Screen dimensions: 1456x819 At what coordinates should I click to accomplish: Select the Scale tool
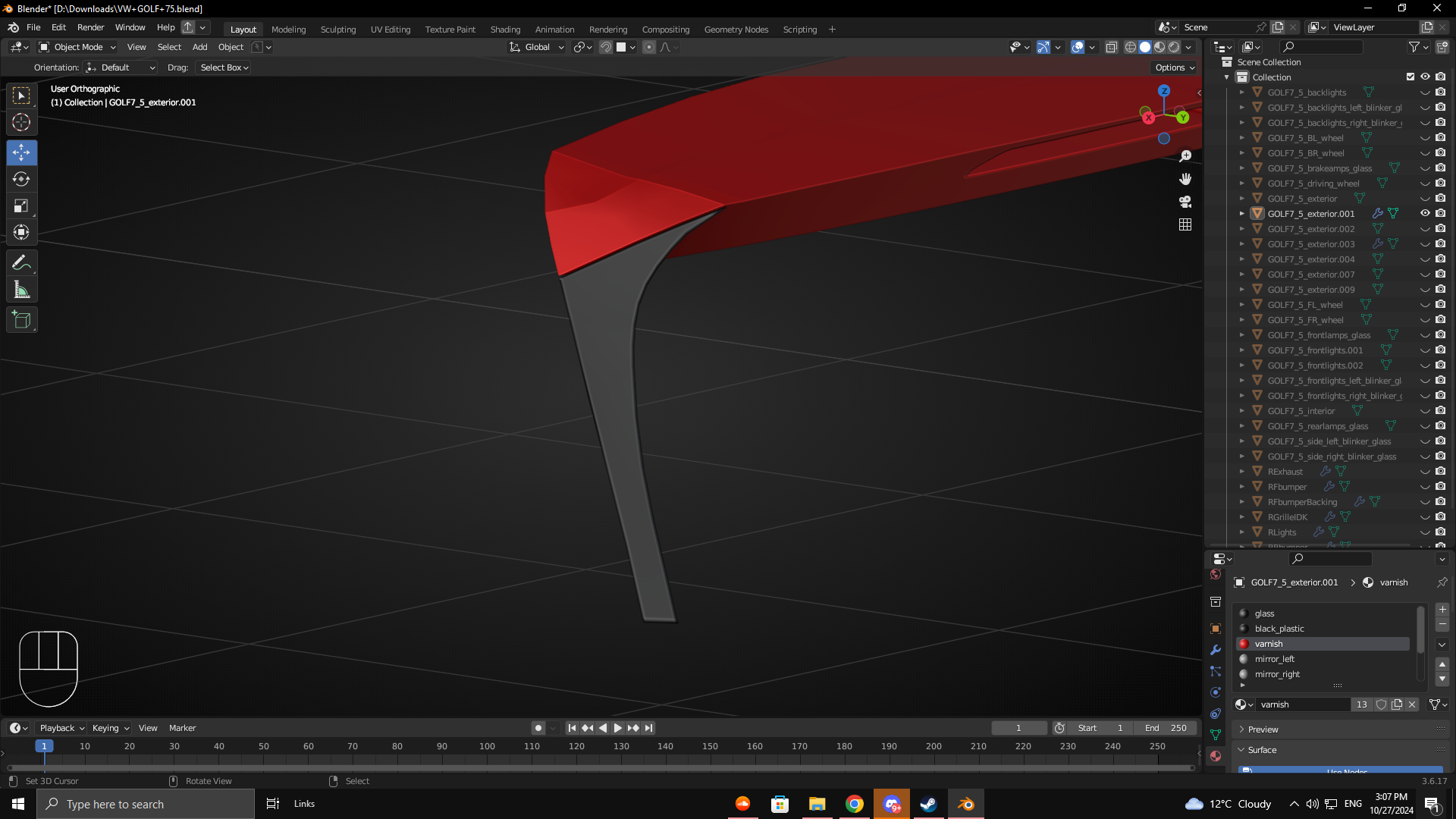click(21, 206)
